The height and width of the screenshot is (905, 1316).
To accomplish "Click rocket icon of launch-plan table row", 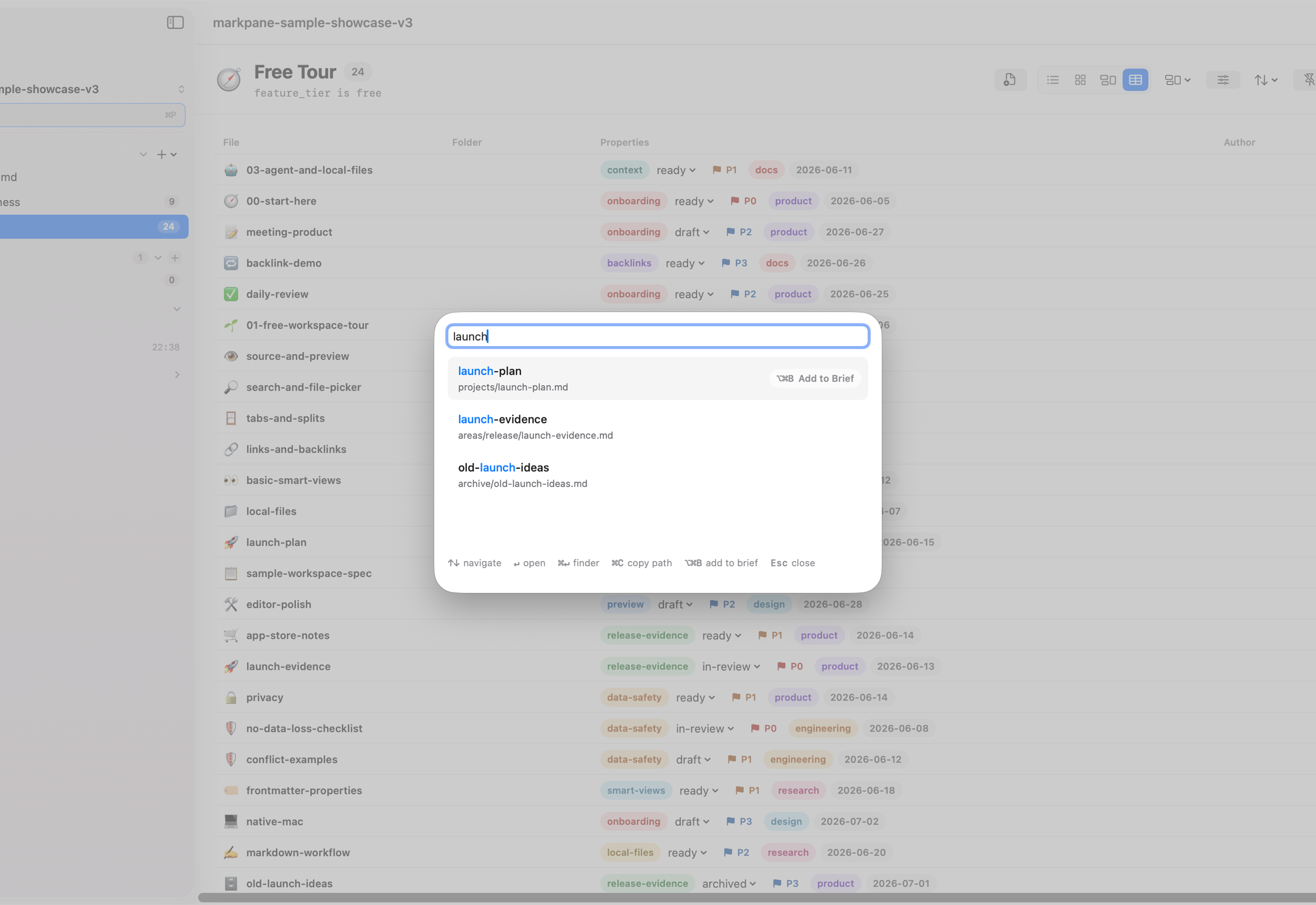I will [x=231, y=542].
